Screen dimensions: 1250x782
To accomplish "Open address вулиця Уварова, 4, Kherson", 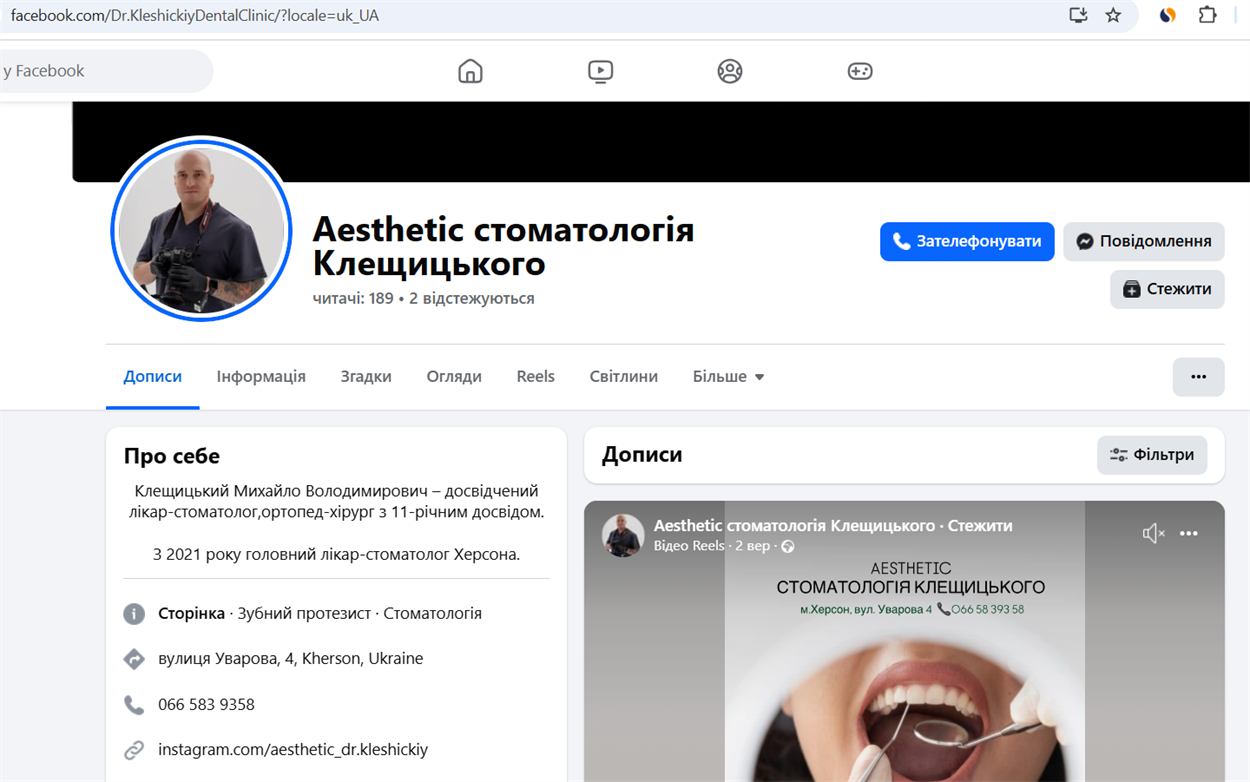I will pyautogui.click(x=290, y=659).
